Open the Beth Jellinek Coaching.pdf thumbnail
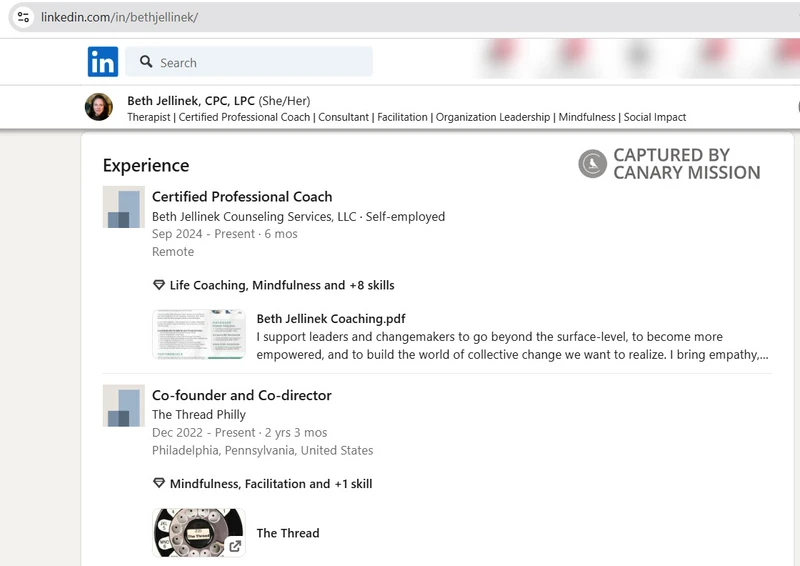Viewport: 800px width, 566px height. [198, 334]
